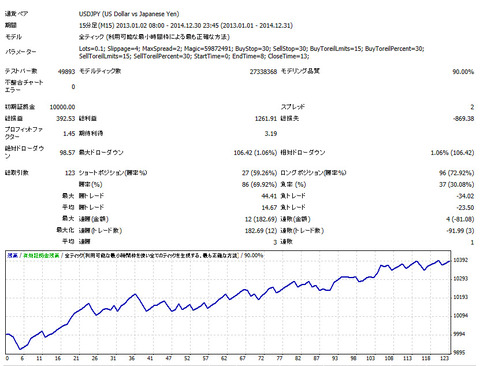Click the parameter line starting "Lots=0.1; Slippage=4"

pyautogui.click(x=251, y=49)
